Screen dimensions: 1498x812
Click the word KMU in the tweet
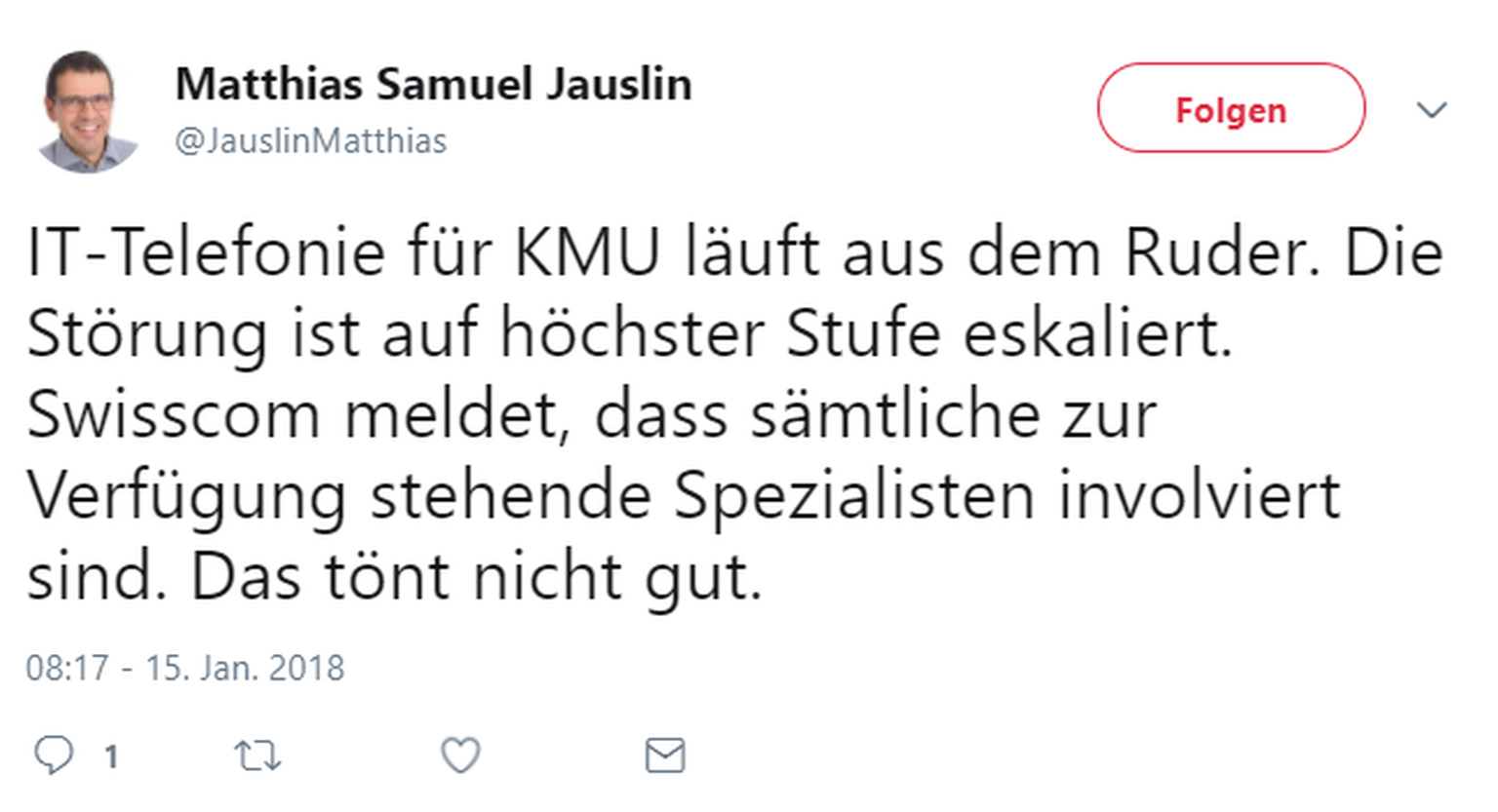tap(587, 253)
